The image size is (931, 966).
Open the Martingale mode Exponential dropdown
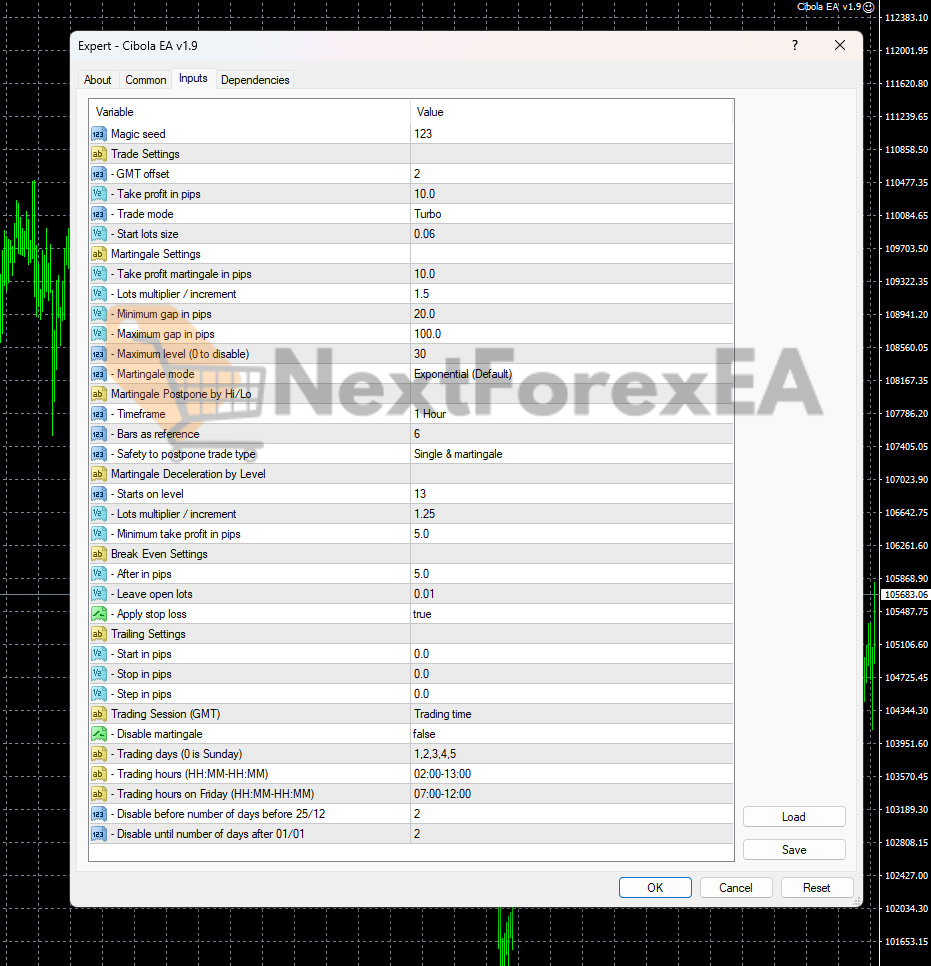tap(570, 374)
